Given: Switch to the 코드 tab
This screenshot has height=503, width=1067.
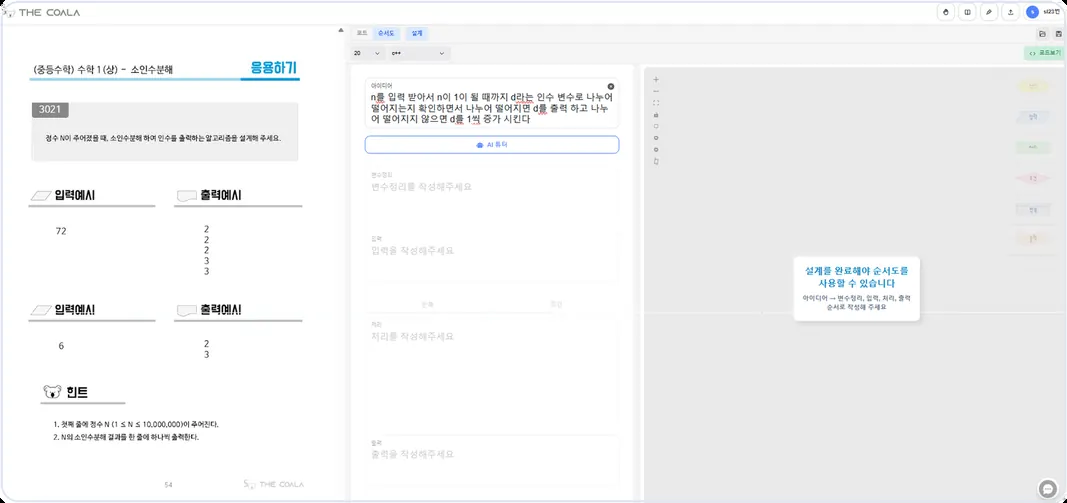Looking at the screenshot, I should pos(362,33).
